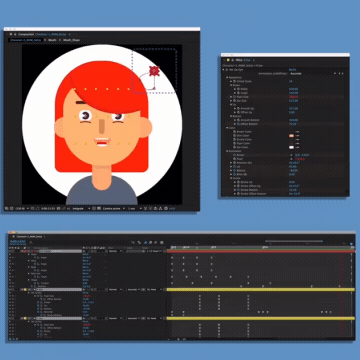The width and height of the screenshot is (360, 360).
Task: Open the Graph Editor from timeline header
Action: pos(161,242)
